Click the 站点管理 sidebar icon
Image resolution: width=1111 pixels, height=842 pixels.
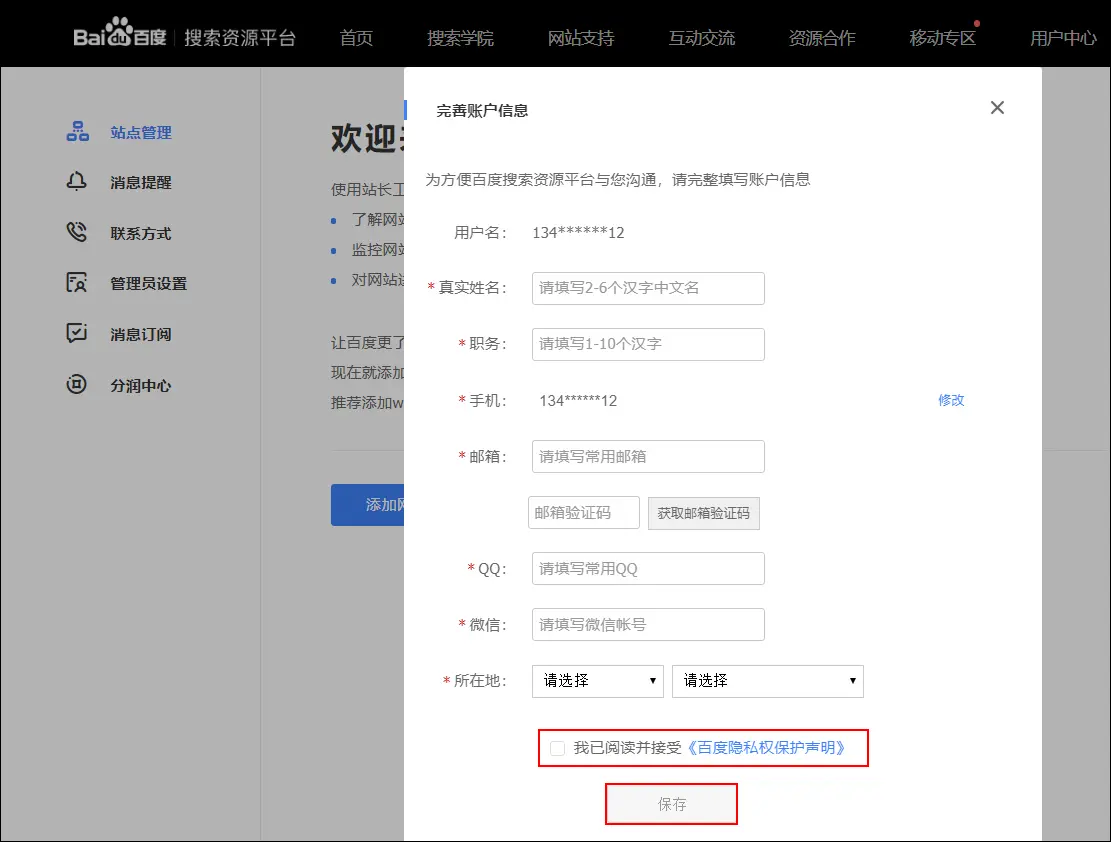77,132
